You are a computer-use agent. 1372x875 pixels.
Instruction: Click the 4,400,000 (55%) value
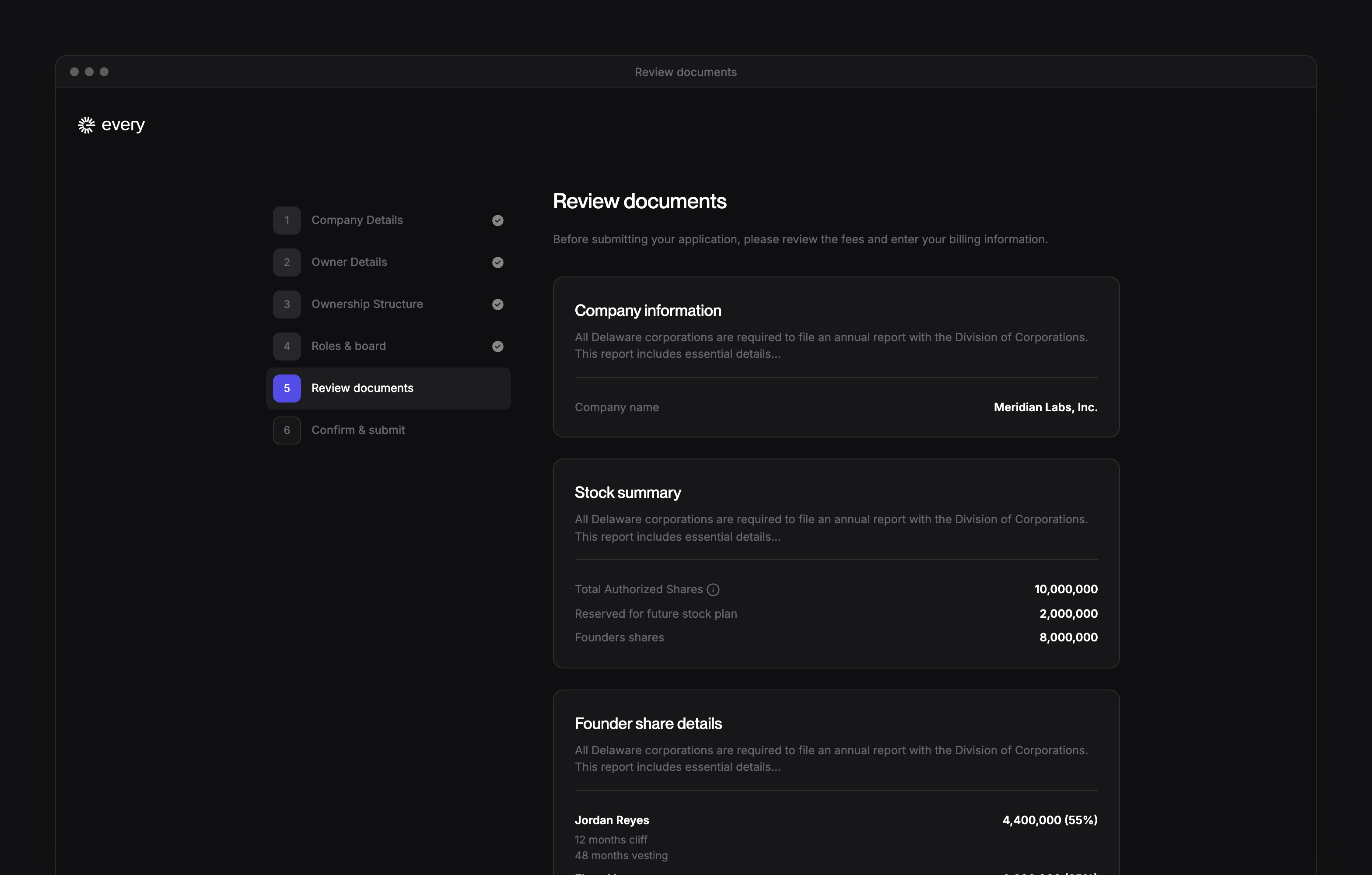point(1050,820)
